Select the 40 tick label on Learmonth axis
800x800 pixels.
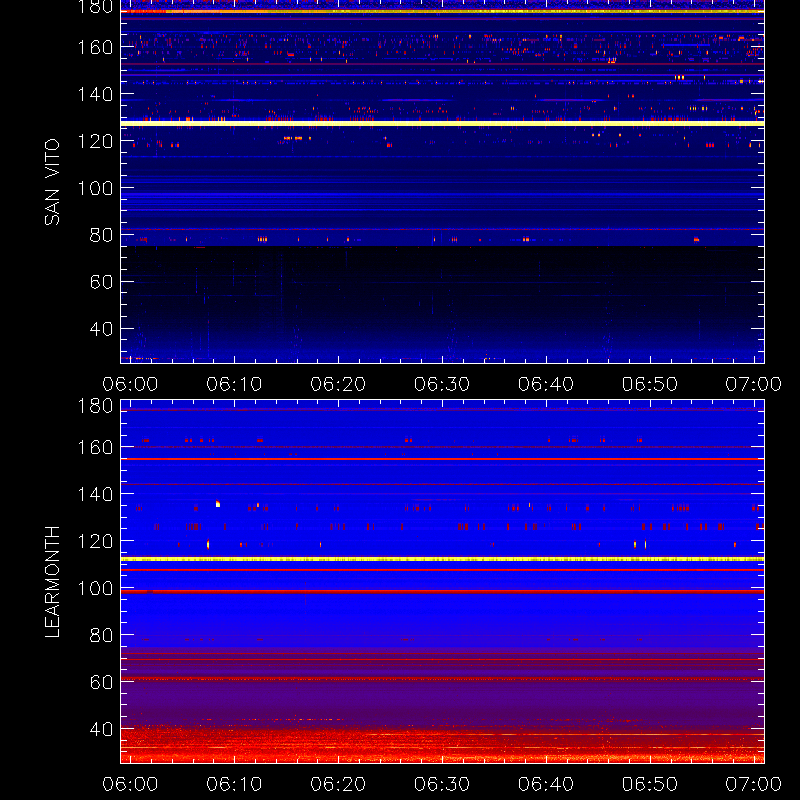click(x=101, y=729)
